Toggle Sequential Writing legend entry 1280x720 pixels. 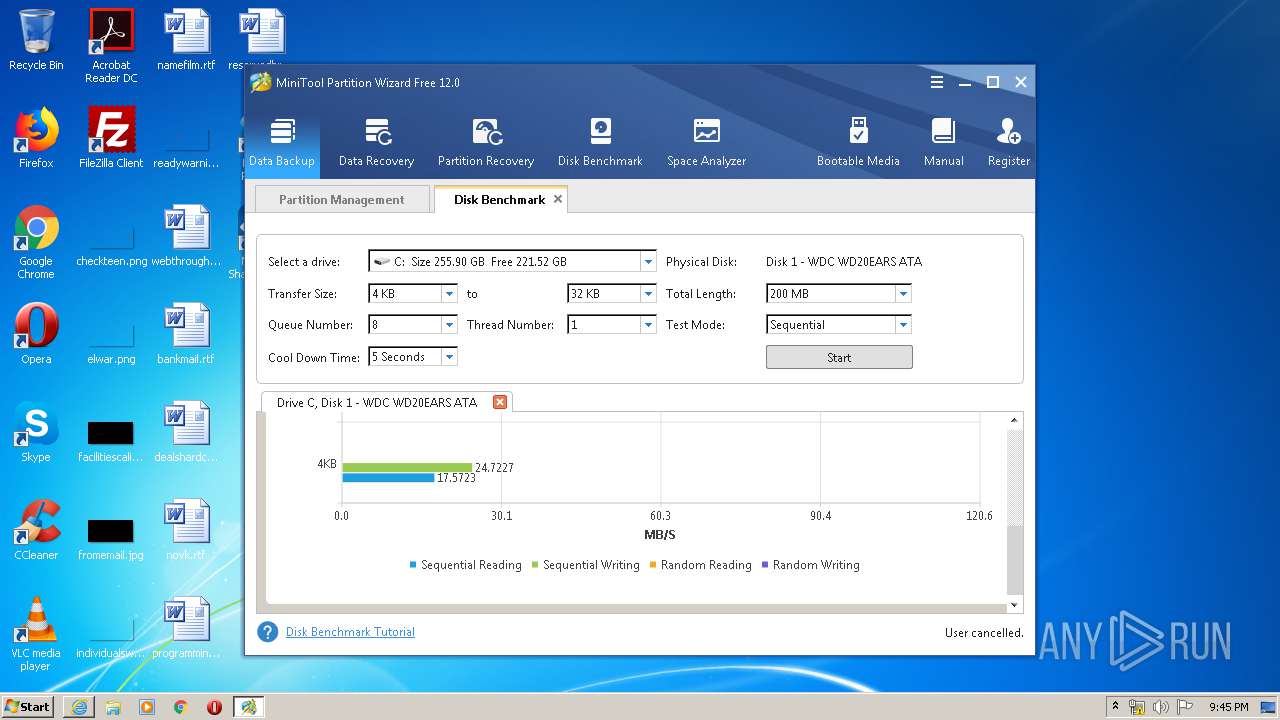tap(585, 565)
